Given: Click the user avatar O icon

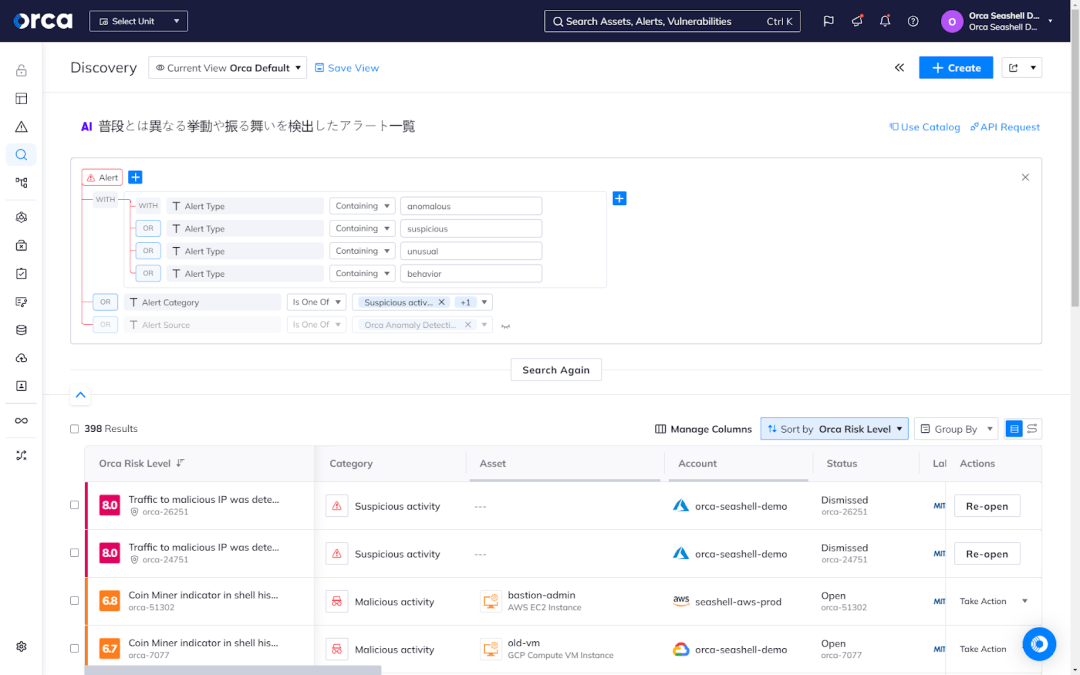Looking at the screenshot, I should (952, 21).
